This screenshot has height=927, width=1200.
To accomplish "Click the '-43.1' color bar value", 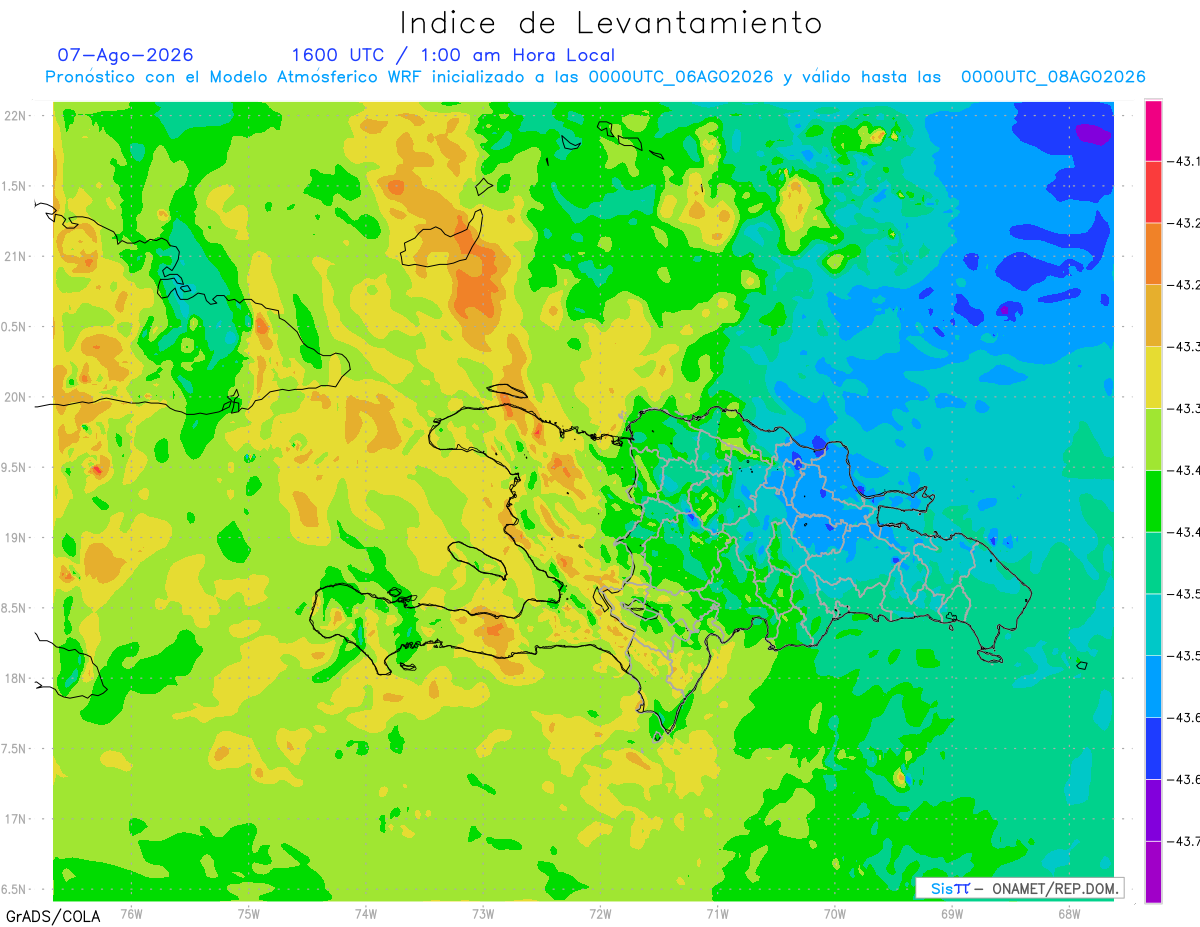I will 1186,161.
